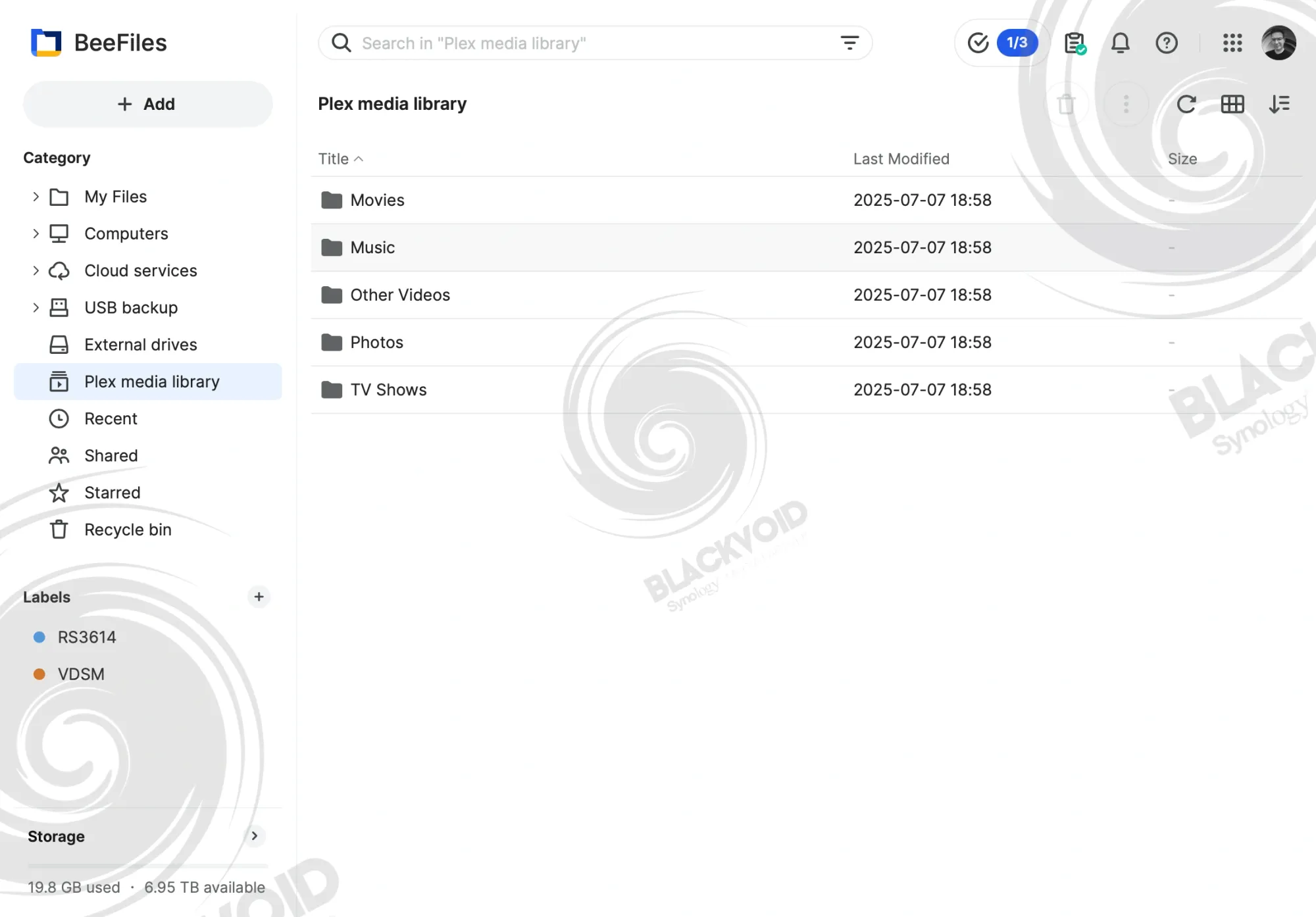This screenshot has height=917, width=1316.
Task: Open the help question mark icon
Action: (x=1166, y=43)
